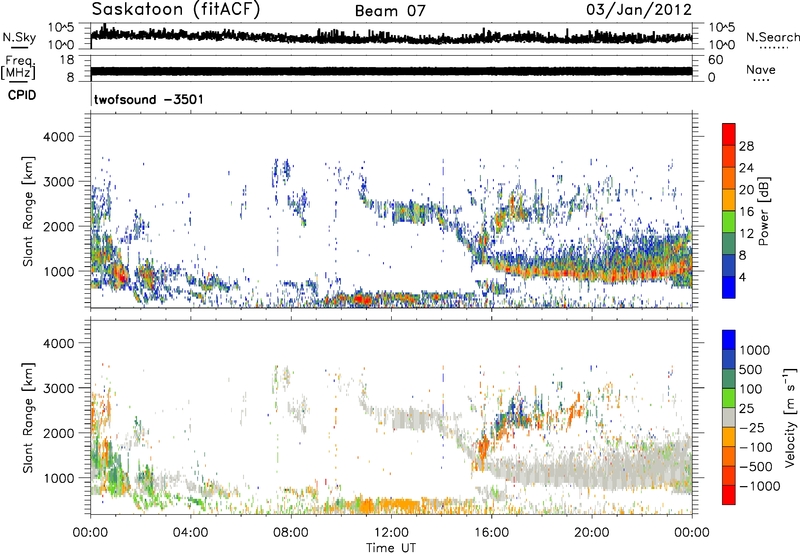Click the red bottom of the Velocity colorbar
The width and height of the screenshot is (800, 554).
[x=729, y=495]
